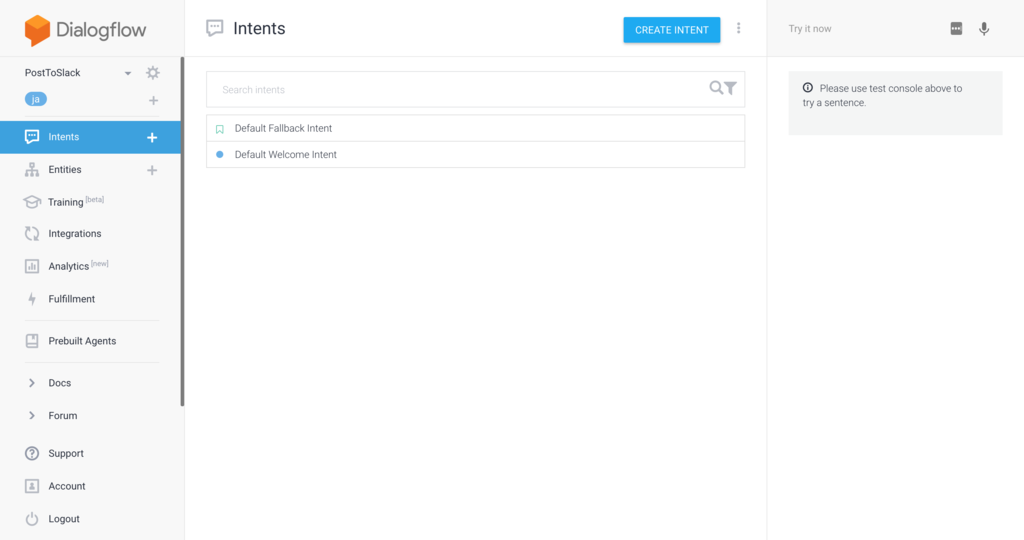The height and width of the screenshot is (540, 1024).
Task: Open the Integrations section
Action: (74, 234)
